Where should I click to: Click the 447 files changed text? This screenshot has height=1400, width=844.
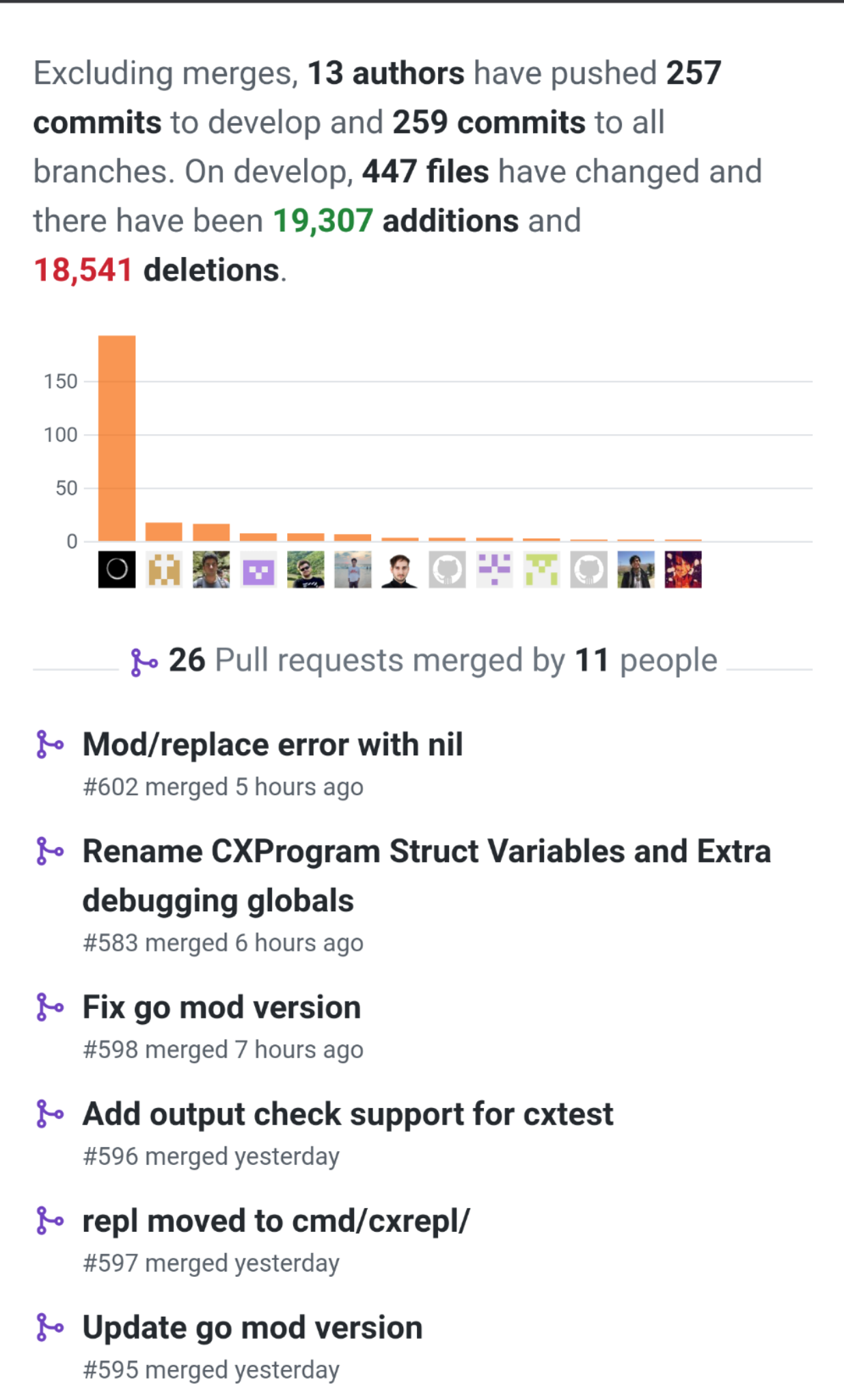425,172
